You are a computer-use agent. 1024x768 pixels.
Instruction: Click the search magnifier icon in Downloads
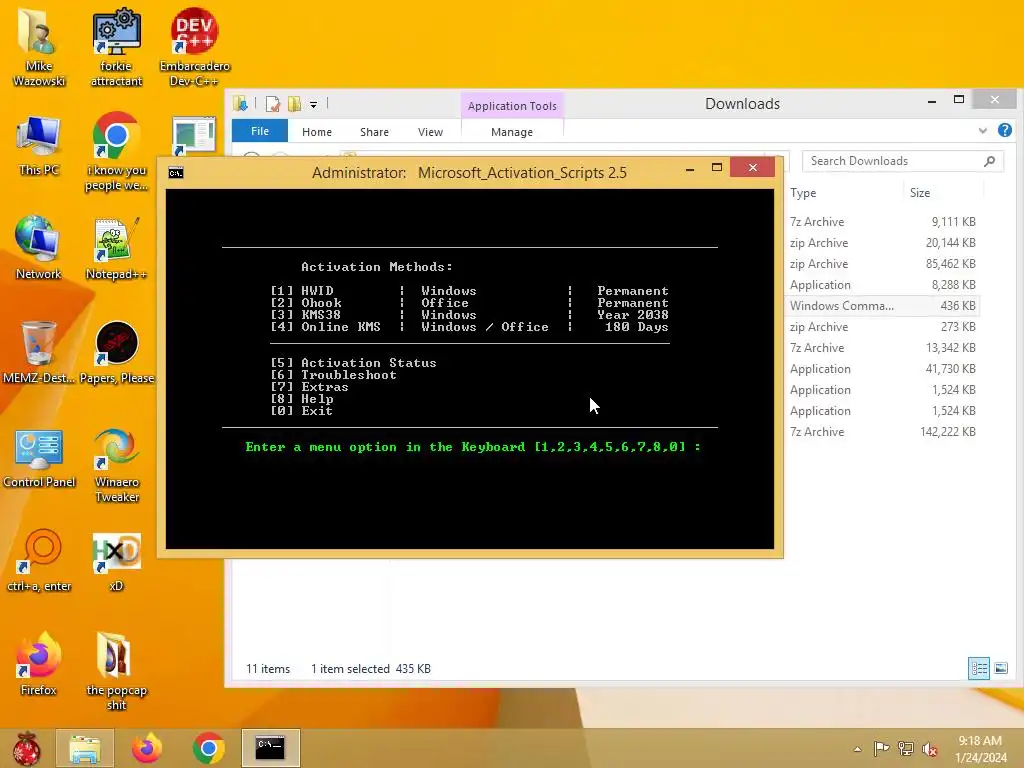click(989, 161)
